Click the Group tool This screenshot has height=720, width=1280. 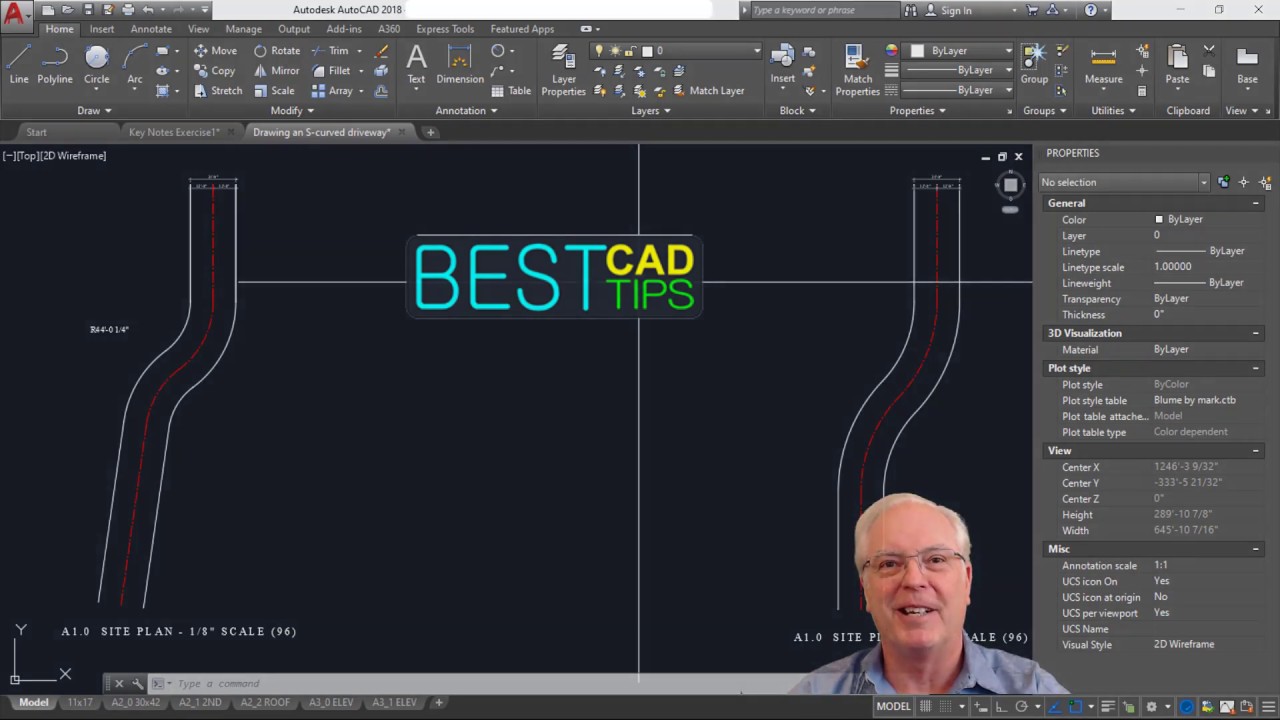click(1034, 64)
